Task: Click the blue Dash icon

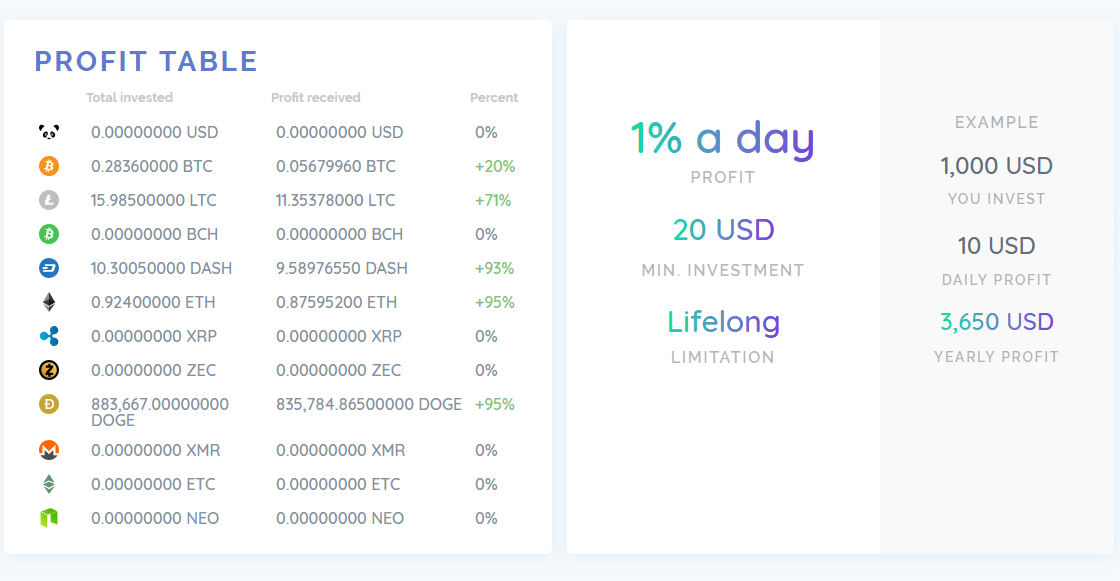Action: point(49,268)
